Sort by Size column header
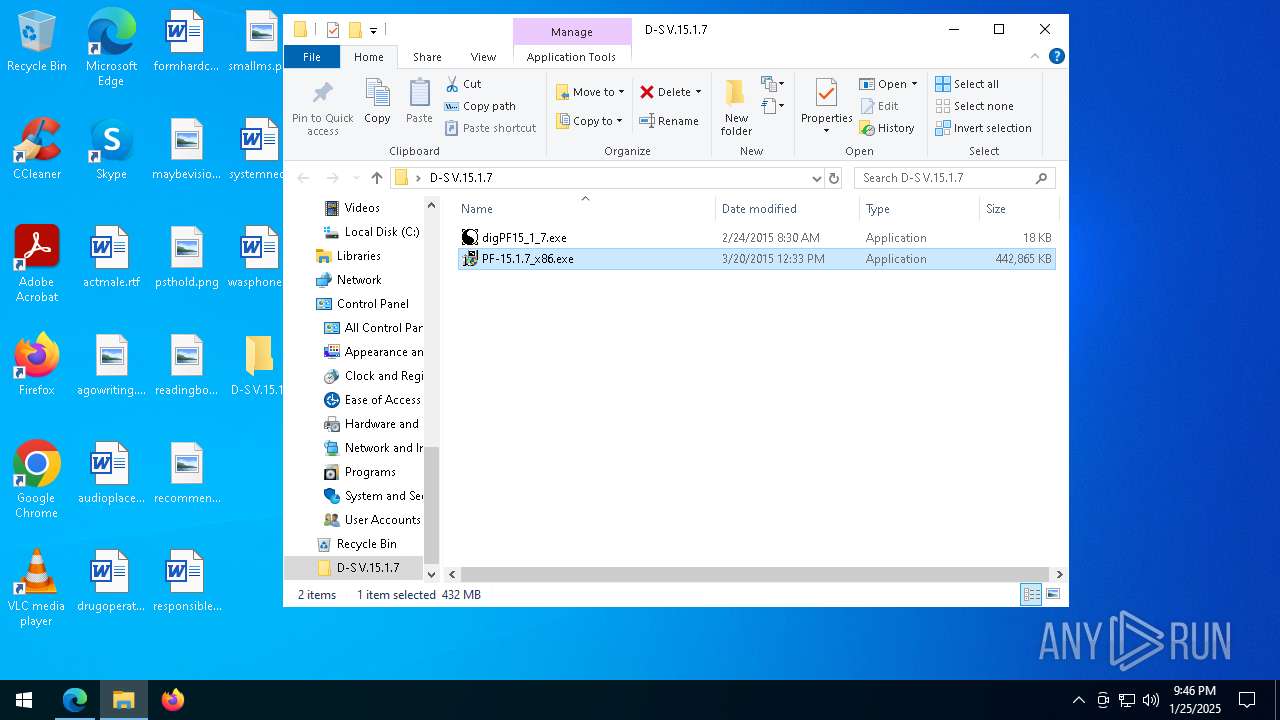Screen dimensions: 1280x720 pyautogui.click(x=1018, y=208)
